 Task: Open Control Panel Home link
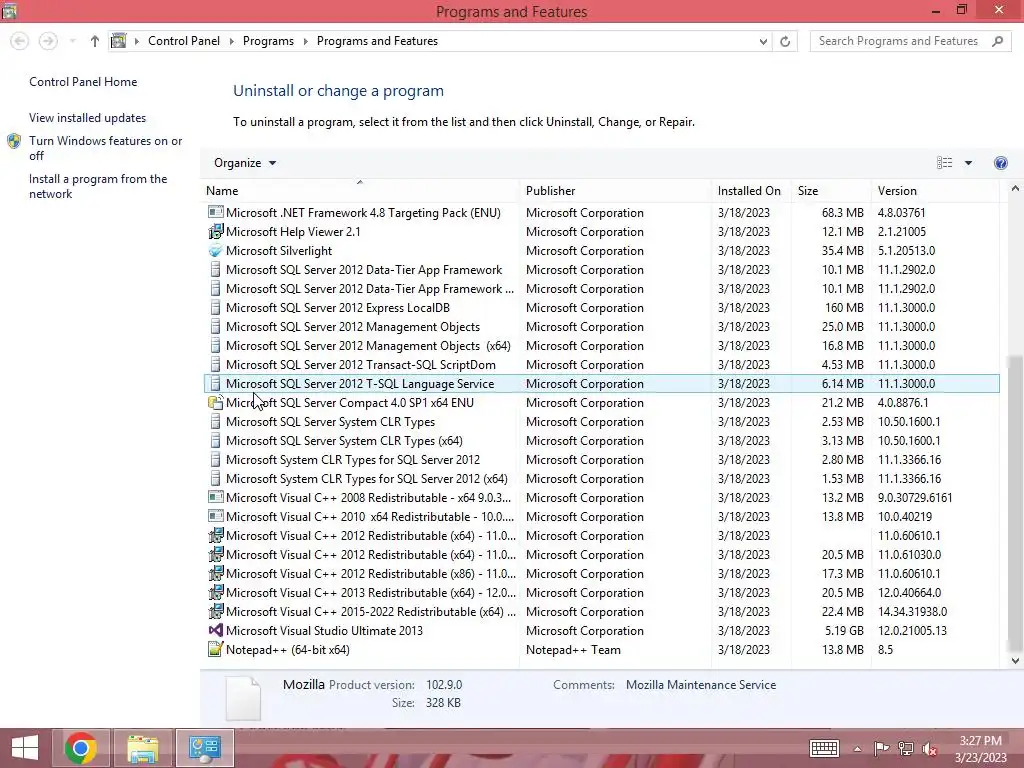point(83,82)
